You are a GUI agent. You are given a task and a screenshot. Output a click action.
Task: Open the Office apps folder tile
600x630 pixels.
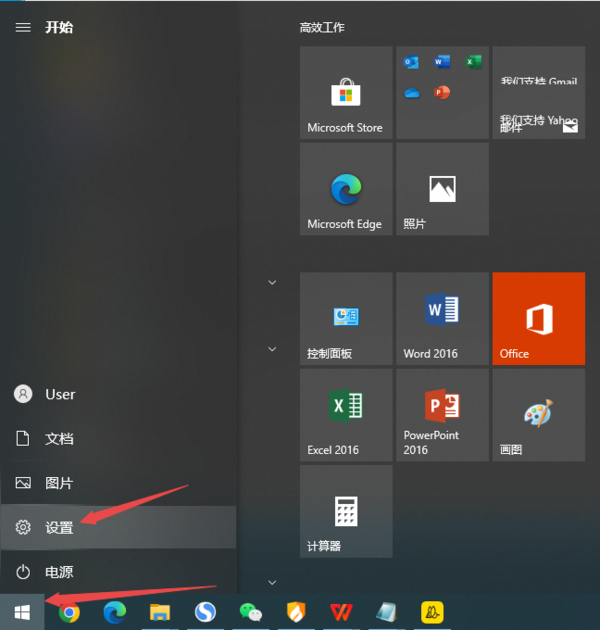(442, 92)
